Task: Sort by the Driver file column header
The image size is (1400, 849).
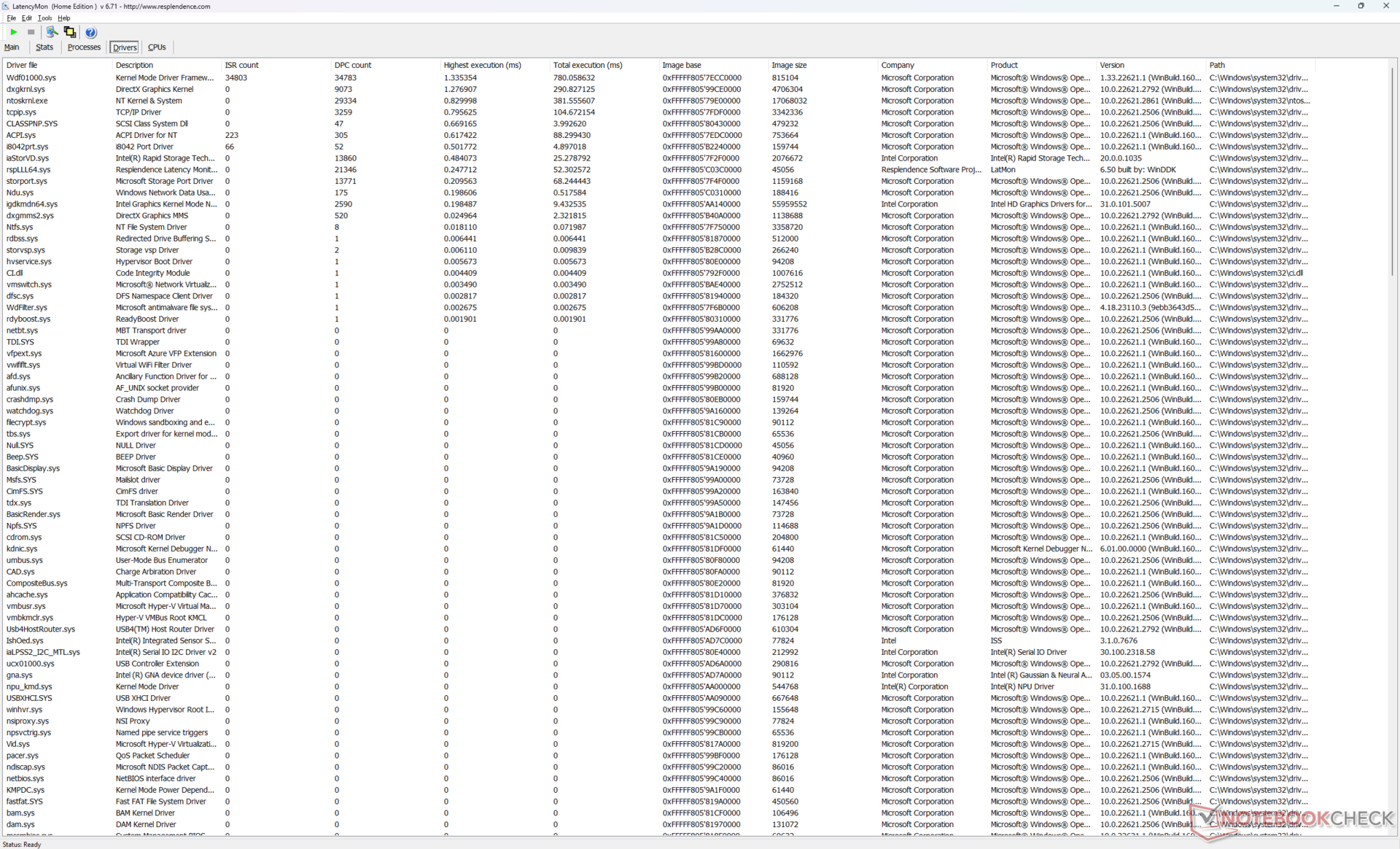Action: (x=57, y=65)
